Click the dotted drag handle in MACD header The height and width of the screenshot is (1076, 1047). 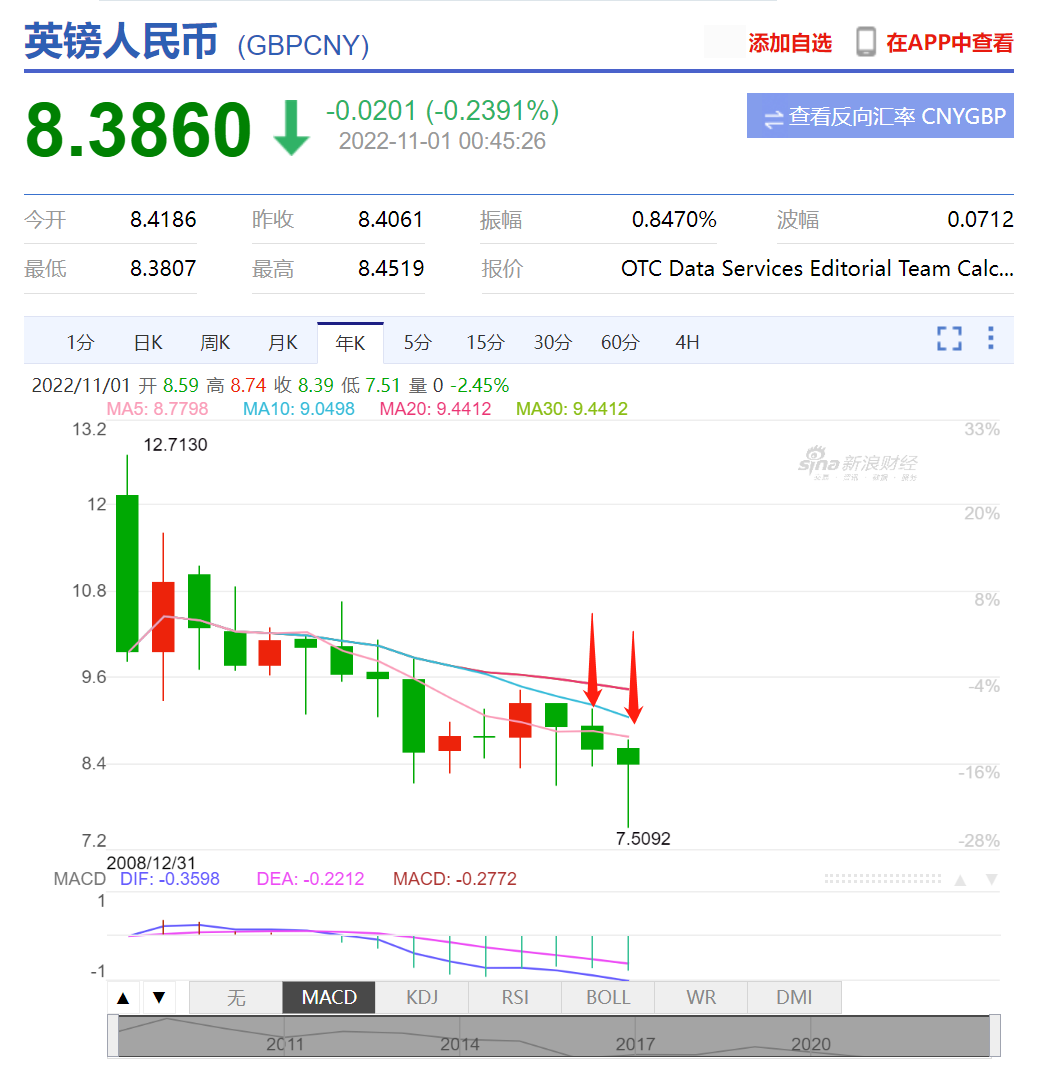pyautogui.click(x=882, y=879)
